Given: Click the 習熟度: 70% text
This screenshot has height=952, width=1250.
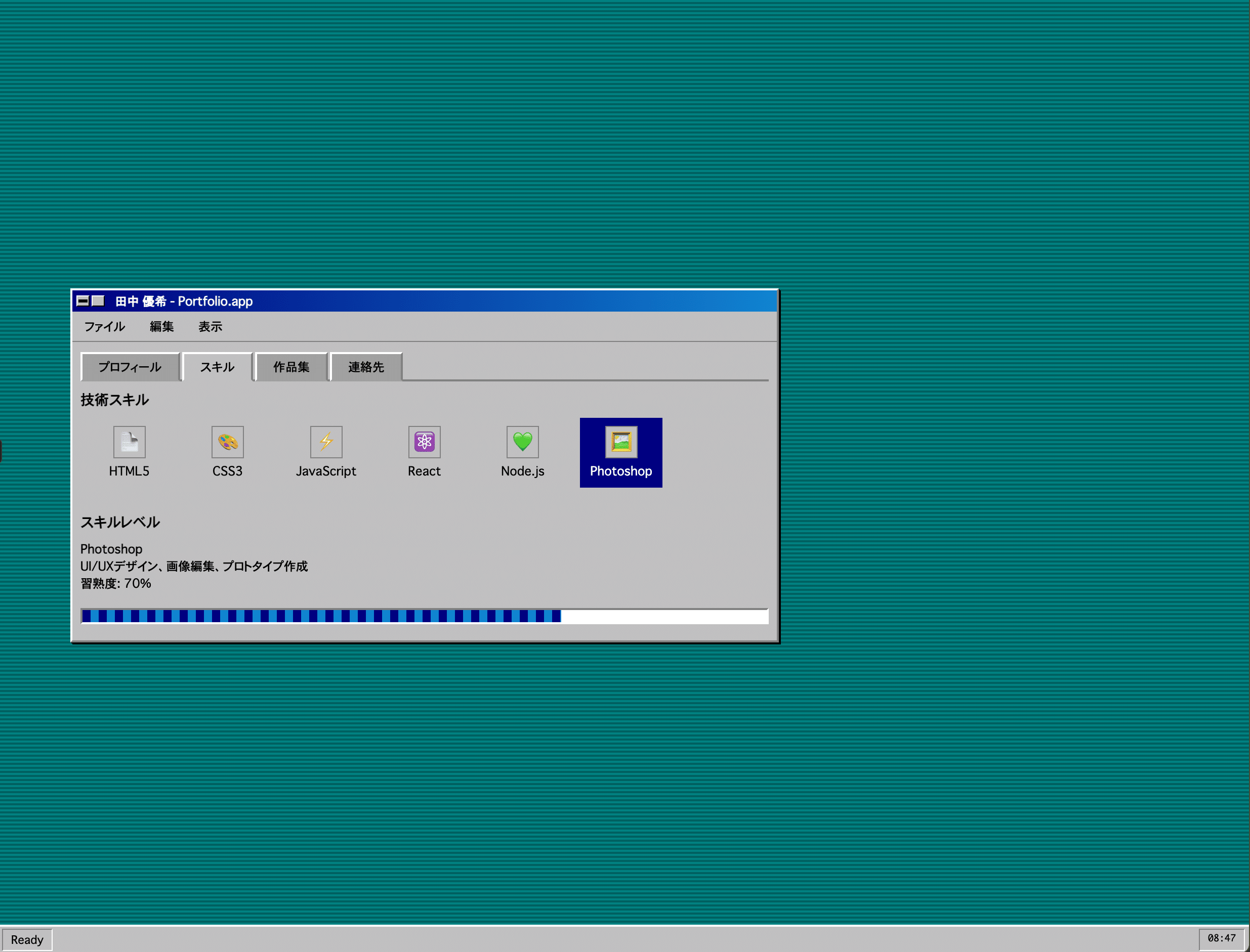Looking at the screenshot, I should (x=116, y=584).
